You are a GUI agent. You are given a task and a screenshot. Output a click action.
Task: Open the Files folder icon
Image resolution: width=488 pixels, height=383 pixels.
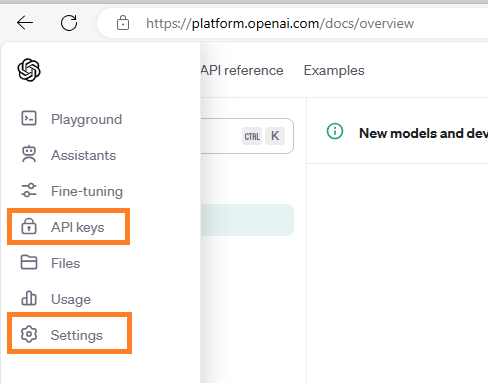[29, 262]
